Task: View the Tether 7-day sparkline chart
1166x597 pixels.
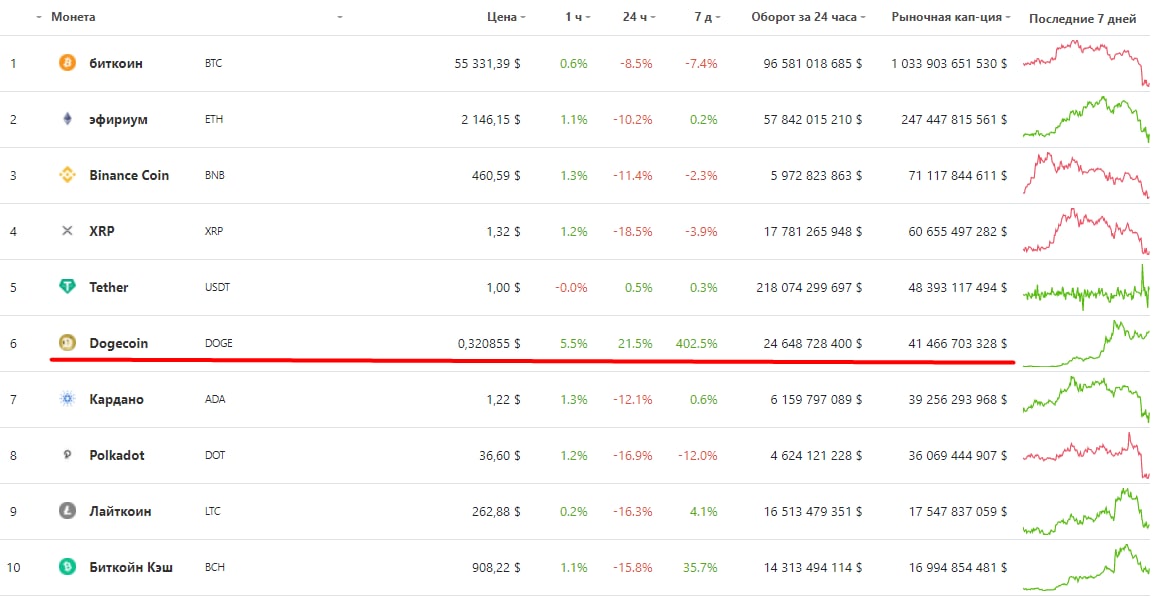Action: point(1086,287)
